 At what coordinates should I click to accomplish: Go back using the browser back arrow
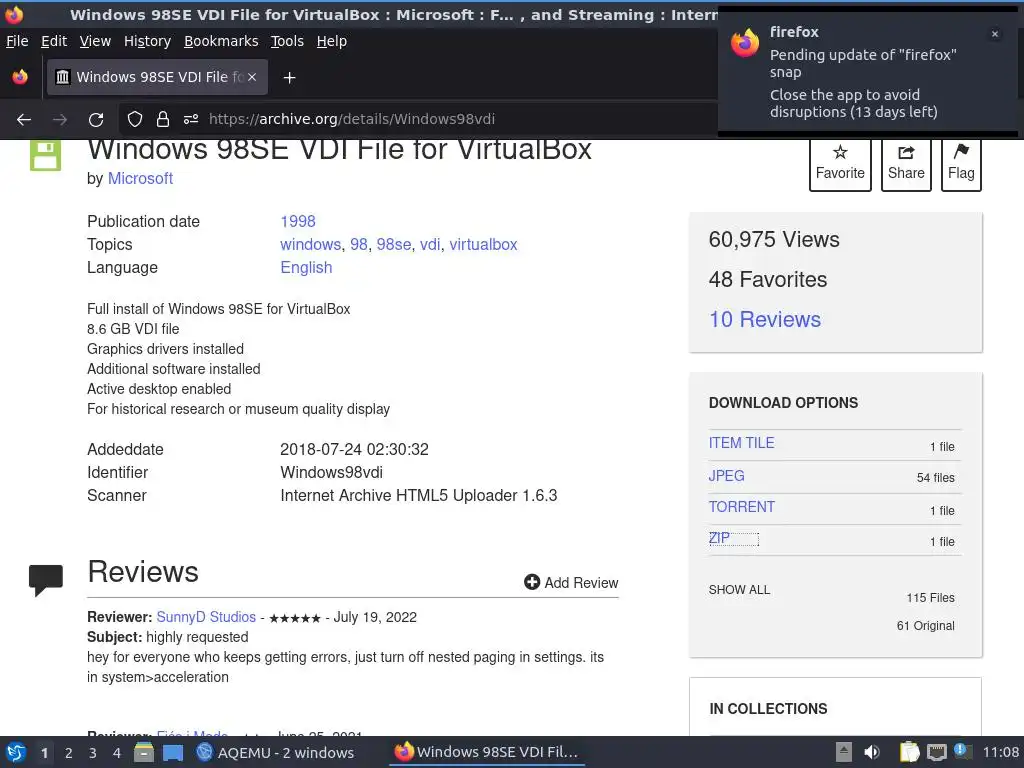[24, 120]
